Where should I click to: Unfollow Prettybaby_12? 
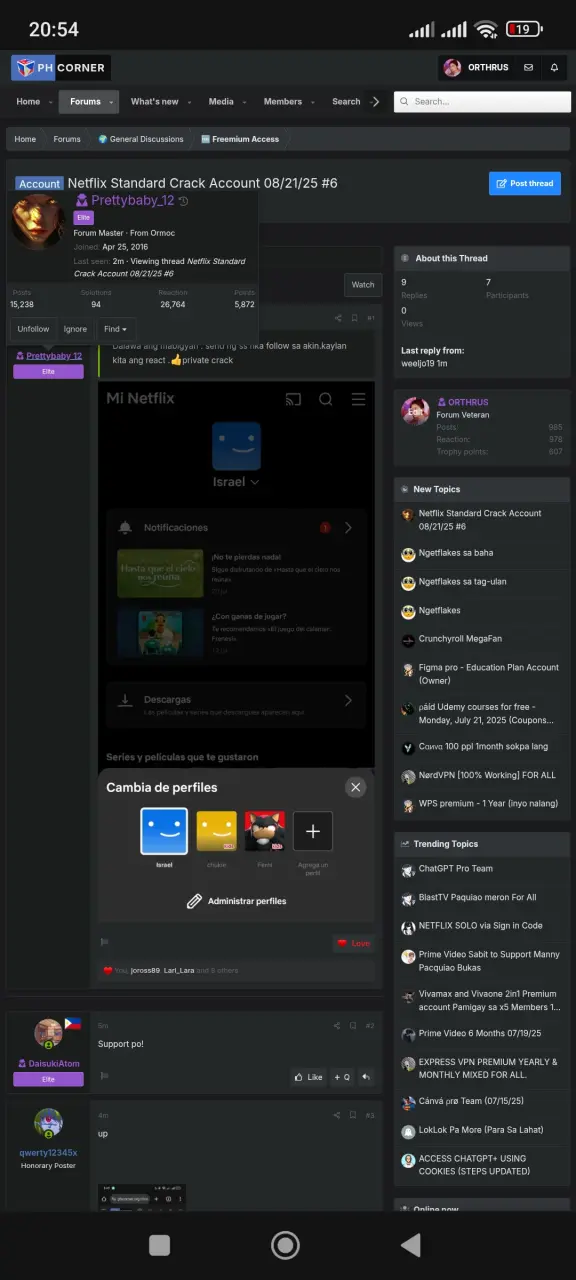33,329
